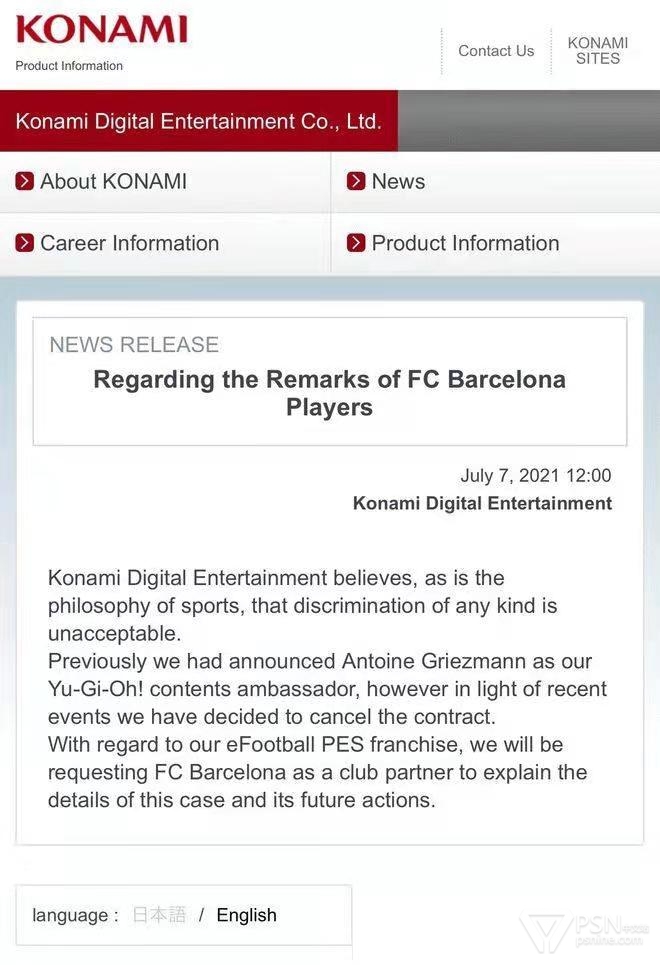Image resolution: width=660 pixels, height=965 pixels.
Task: Click the small Product Information text under logo
Action: click(x=69, y=66)
